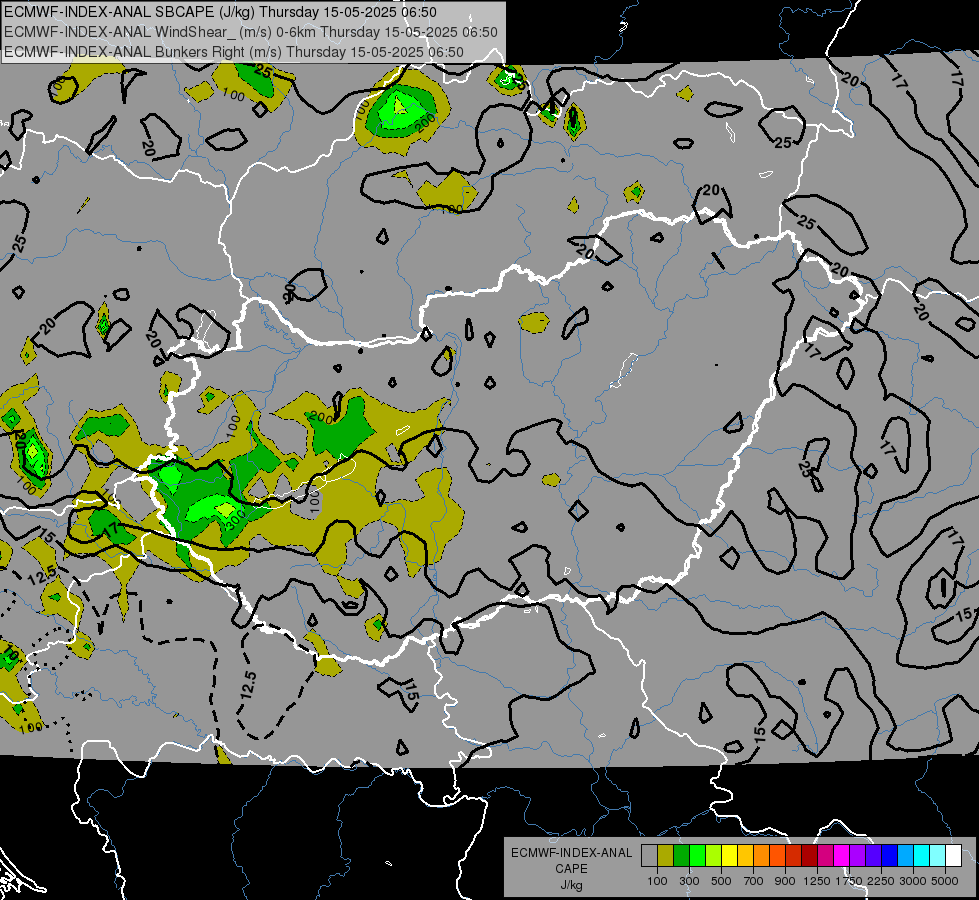The width and height of the screenshot is (979, 900).
Task: Click the olive swatch in the CAPE legend
Action: [666, 855]
